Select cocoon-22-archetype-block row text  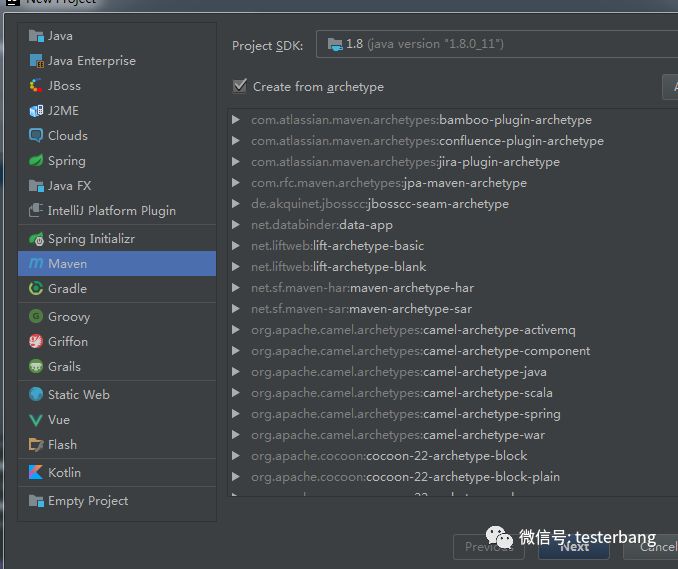tap(389, 456)
